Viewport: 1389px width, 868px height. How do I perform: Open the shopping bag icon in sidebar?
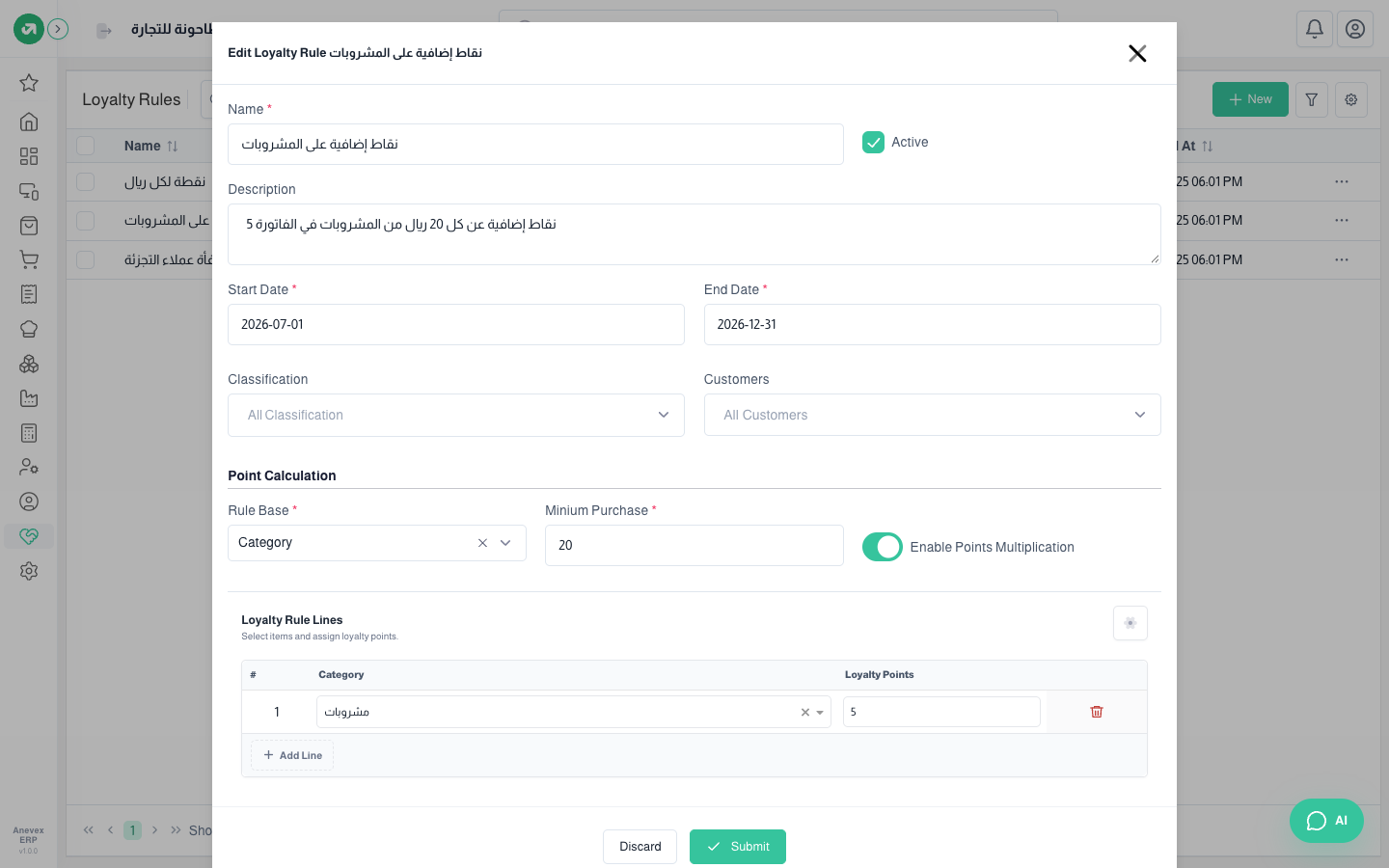29,226
